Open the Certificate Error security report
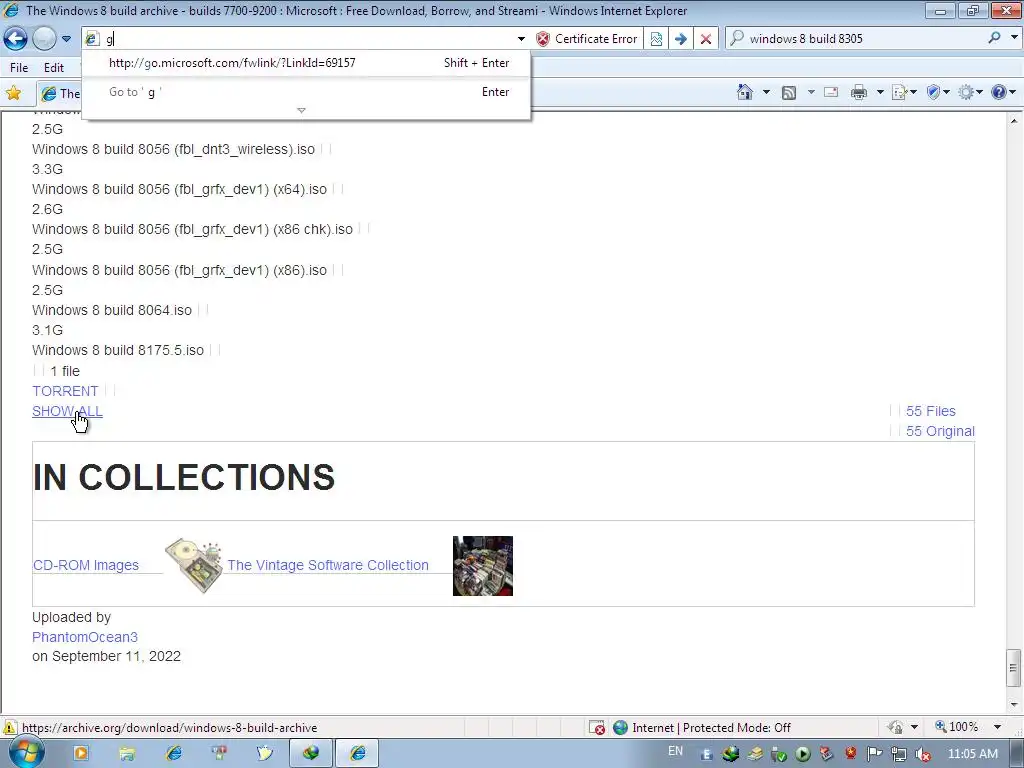Screen dimensions: 1024x768 click(586, 39)
